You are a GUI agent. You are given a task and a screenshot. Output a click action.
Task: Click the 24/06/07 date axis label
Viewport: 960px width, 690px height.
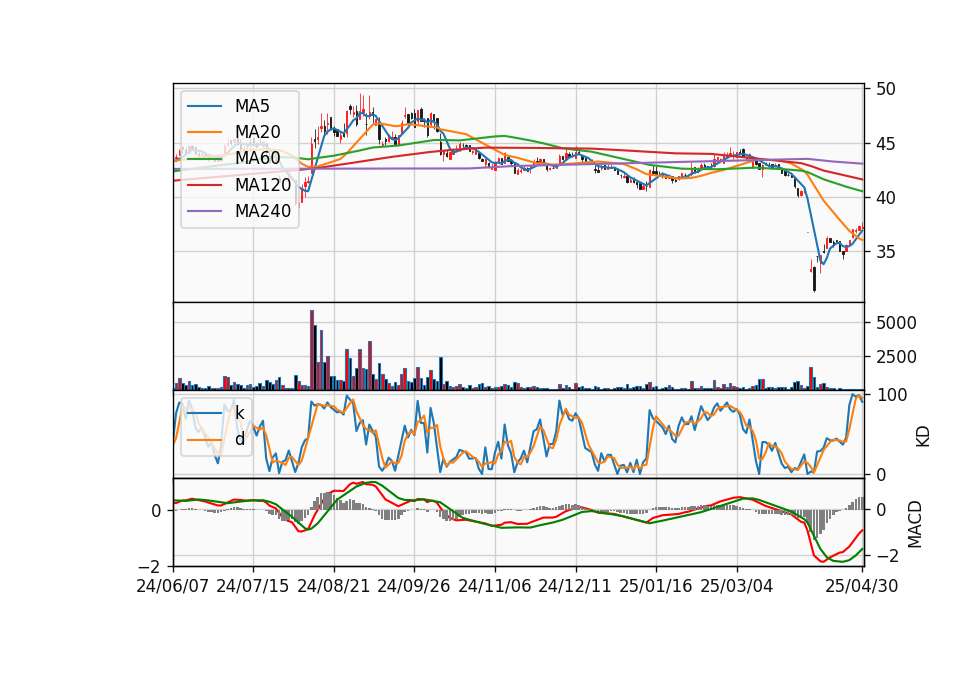coord(173,586)
